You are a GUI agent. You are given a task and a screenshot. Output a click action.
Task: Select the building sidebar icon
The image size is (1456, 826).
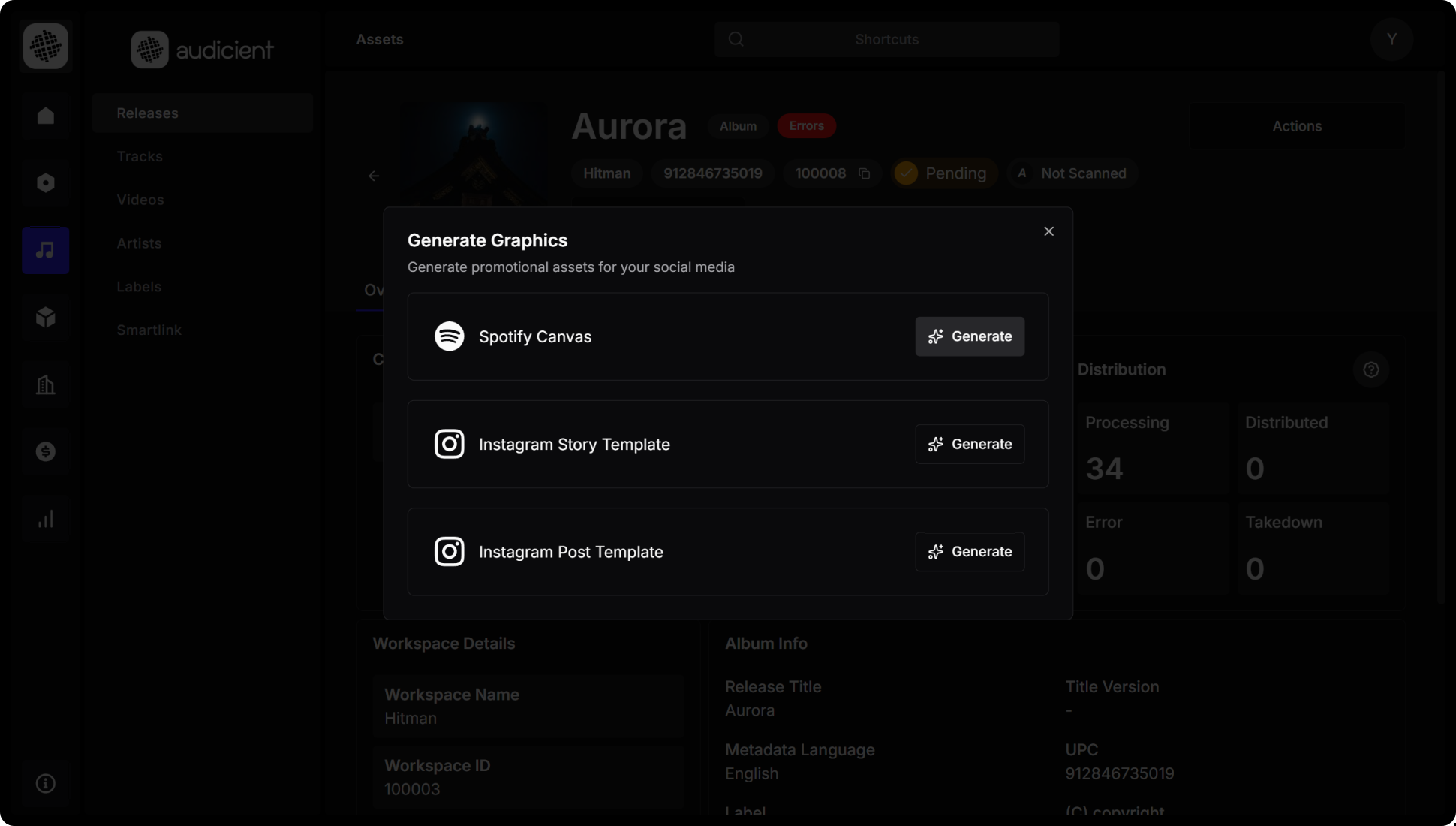coord(45,384)
